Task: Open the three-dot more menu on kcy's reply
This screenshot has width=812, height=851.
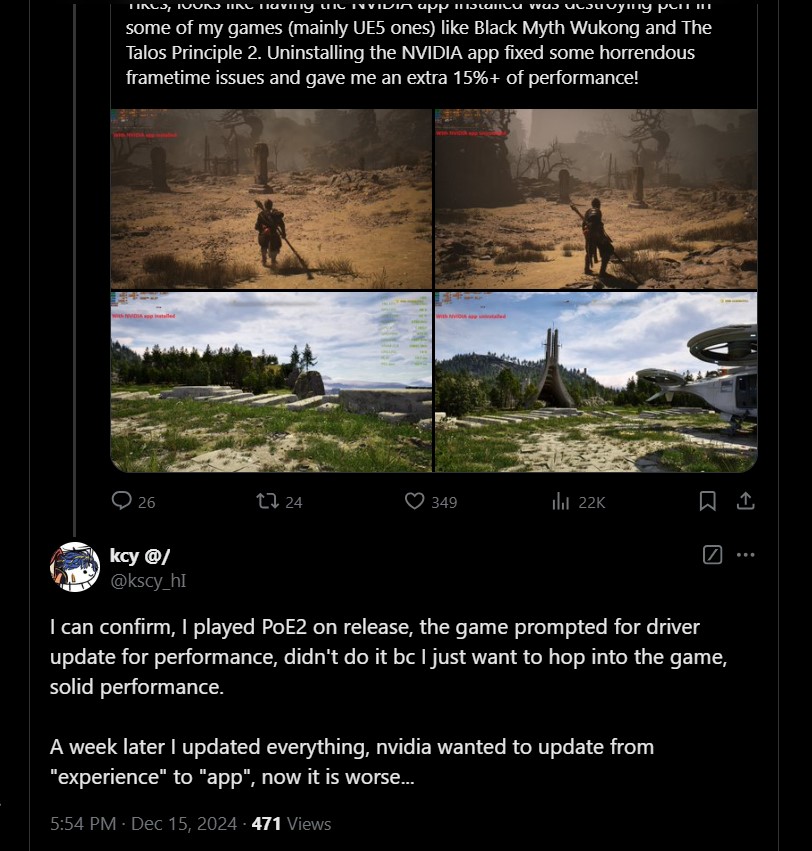Action: pos(746,555)
